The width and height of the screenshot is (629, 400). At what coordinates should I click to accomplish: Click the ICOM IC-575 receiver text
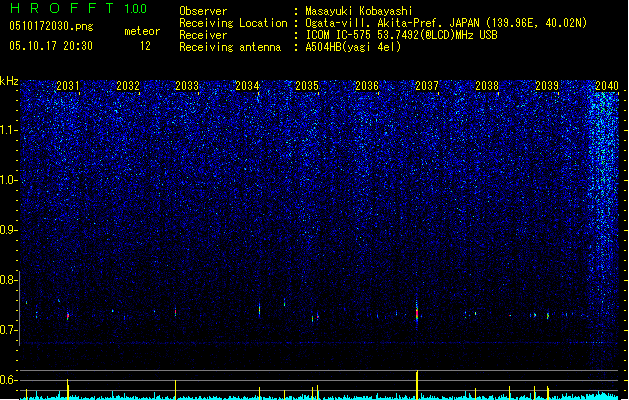[401, 35]
